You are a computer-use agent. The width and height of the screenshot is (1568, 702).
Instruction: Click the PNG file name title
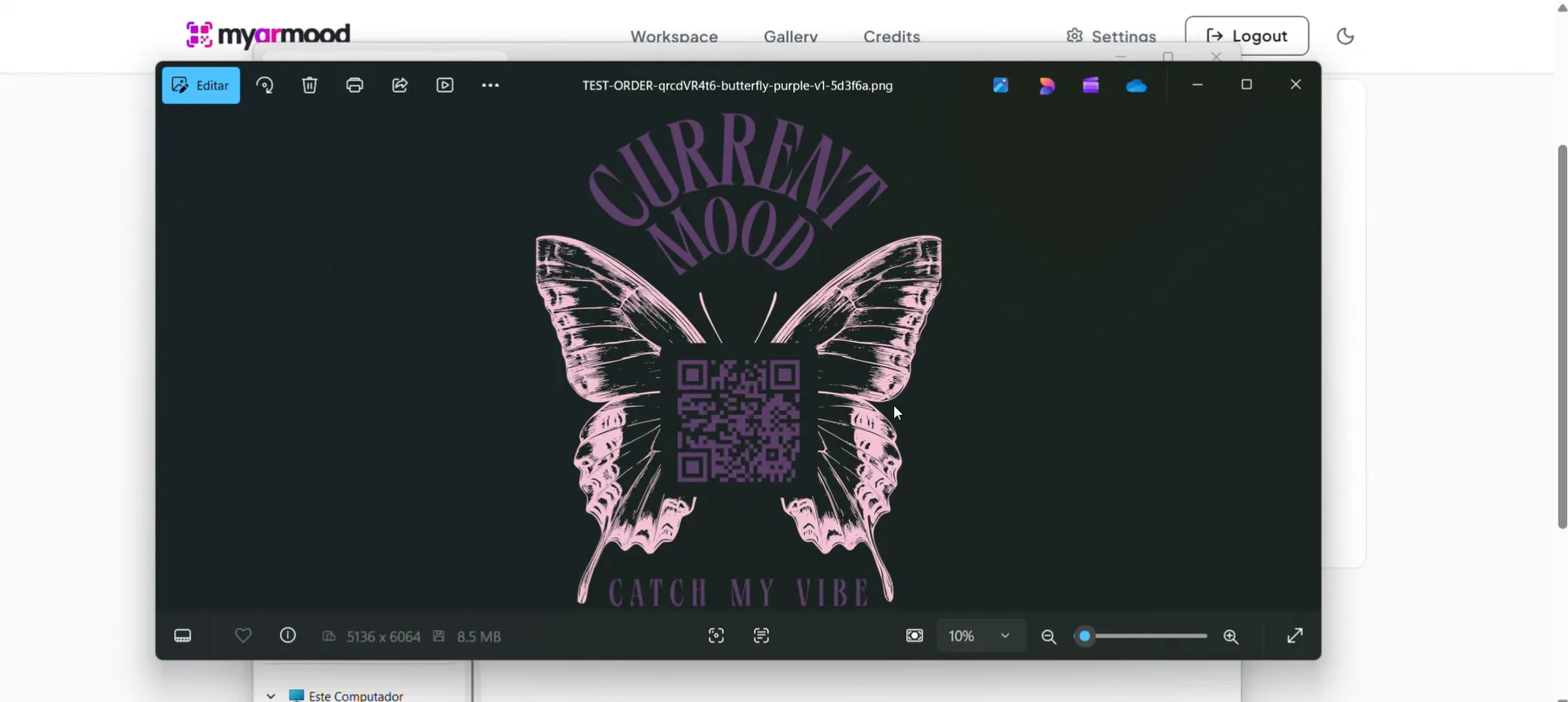(737, 85)
